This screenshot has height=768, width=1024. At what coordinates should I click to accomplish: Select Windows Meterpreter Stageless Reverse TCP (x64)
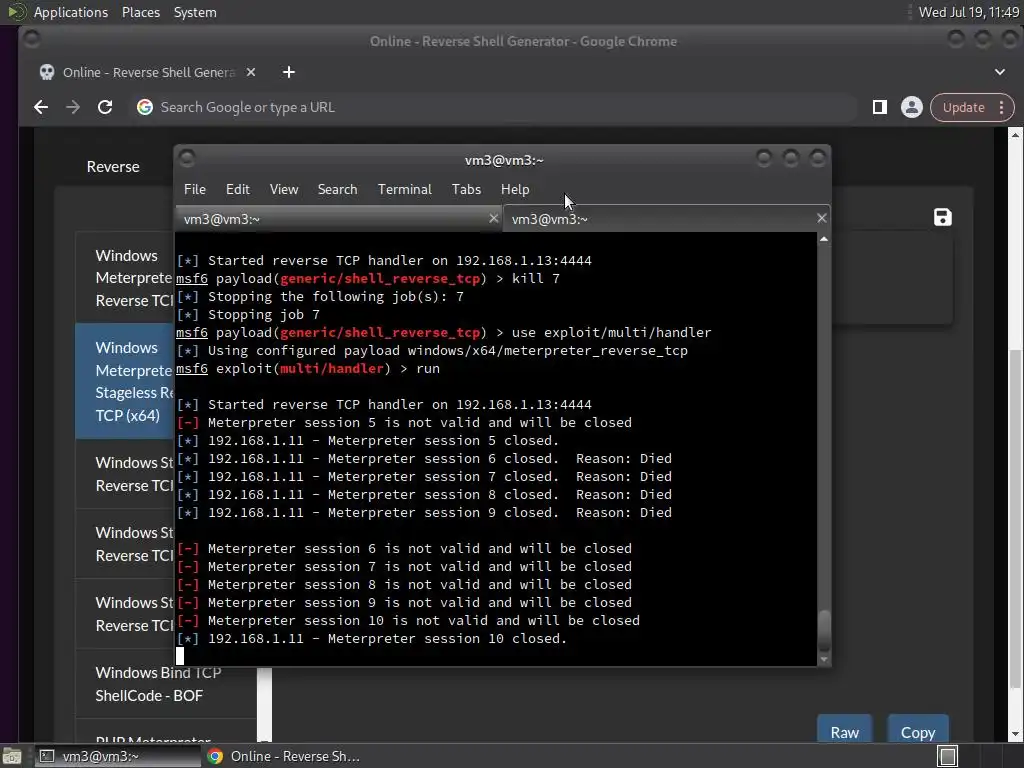tap(125, 381)
